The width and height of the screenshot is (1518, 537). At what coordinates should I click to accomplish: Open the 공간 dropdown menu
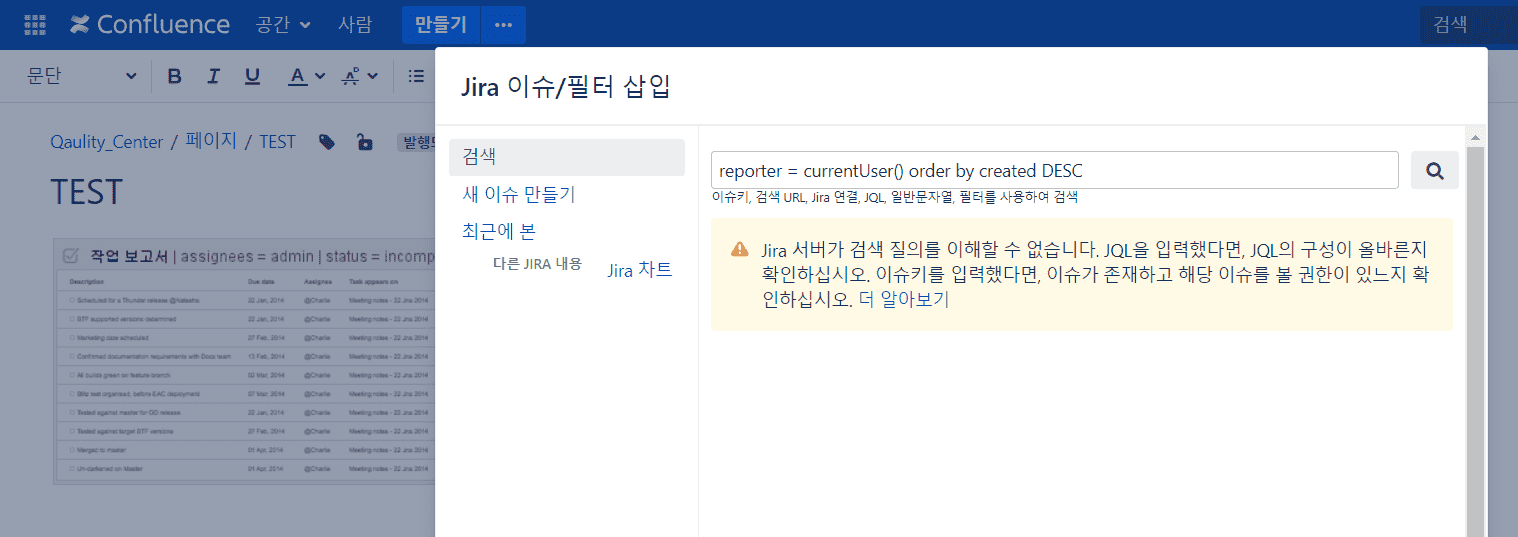(283, 25)
